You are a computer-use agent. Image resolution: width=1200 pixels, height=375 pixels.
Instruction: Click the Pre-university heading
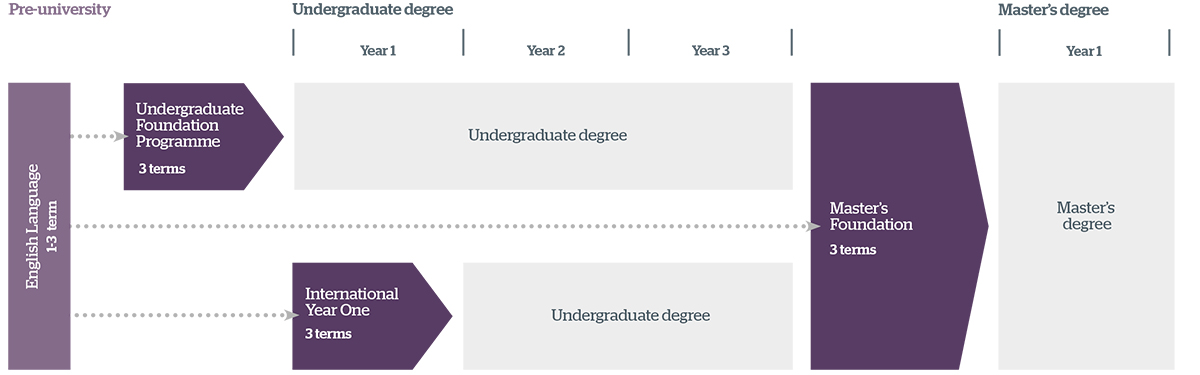[59, 10]
